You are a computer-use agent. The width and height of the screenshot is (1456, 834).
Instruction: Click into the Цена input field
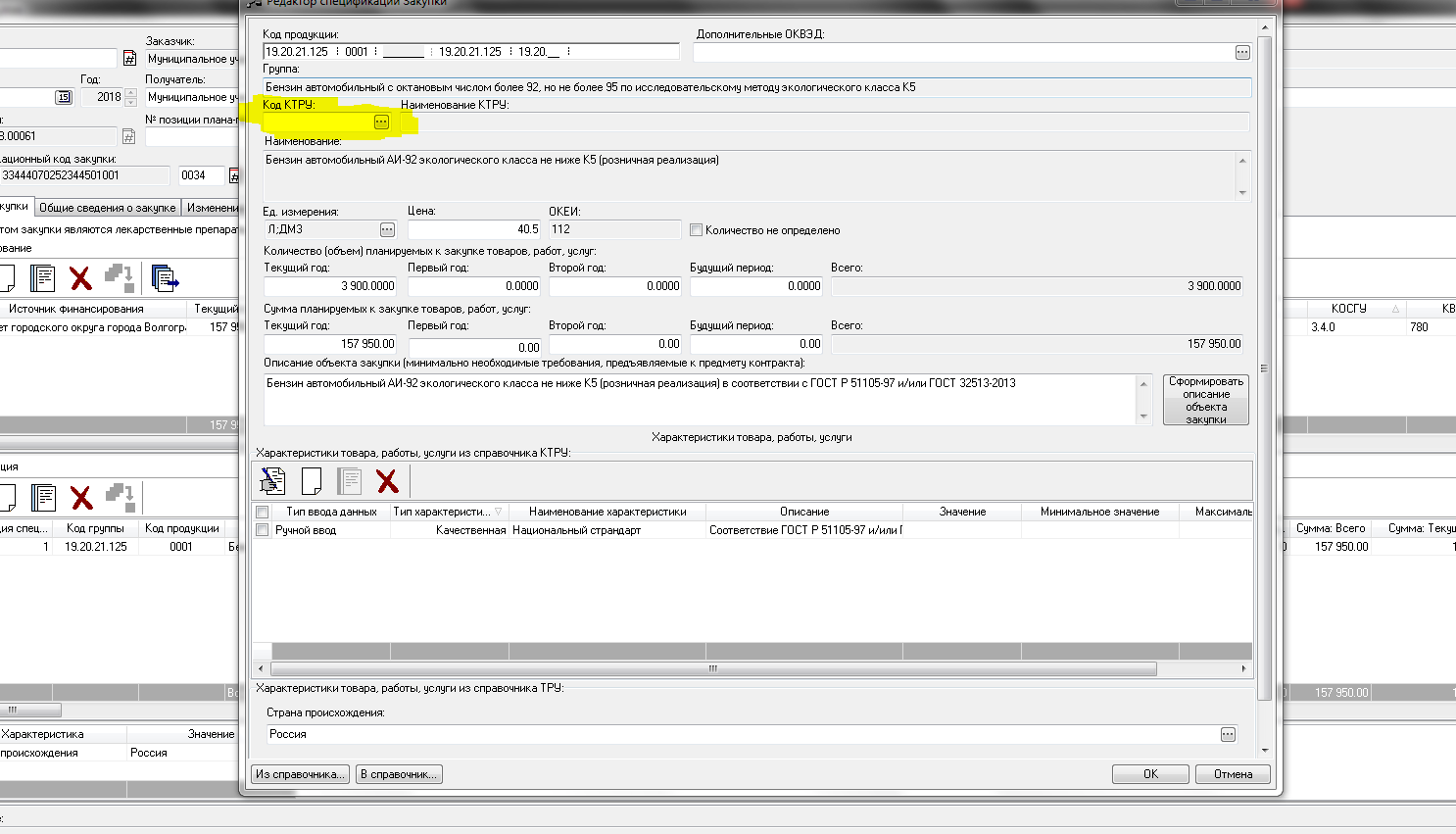tap(474, 229)
